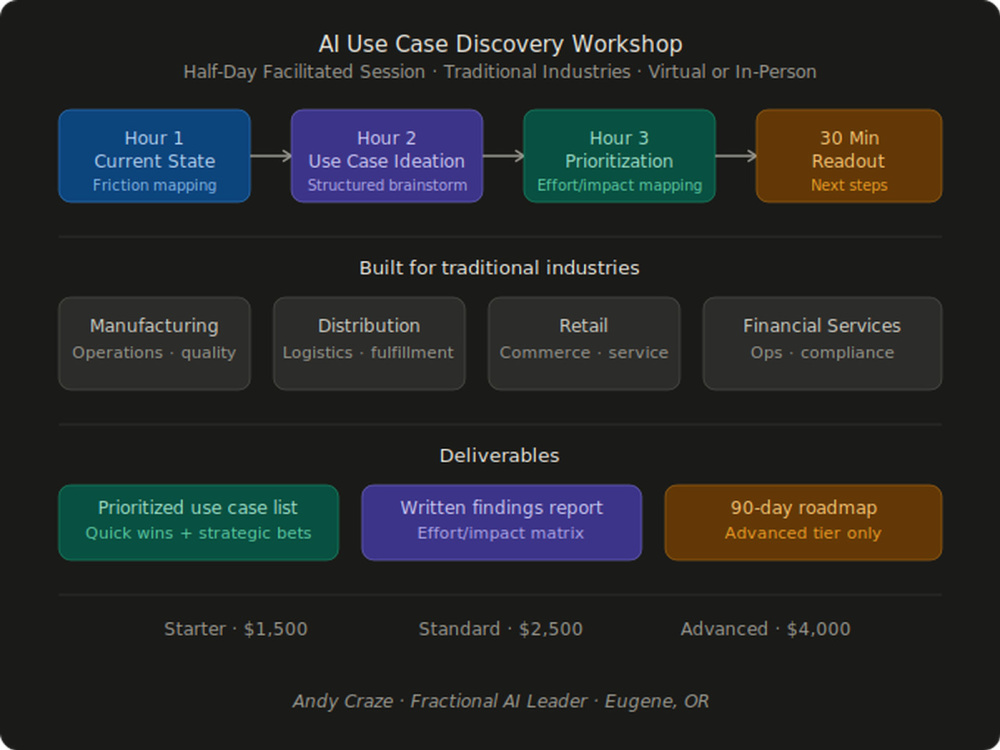The width and height of the screenshot is (1000, 750).
Task: Click the AI Use Case Discovery Workshop title
Action: [501, 44]
